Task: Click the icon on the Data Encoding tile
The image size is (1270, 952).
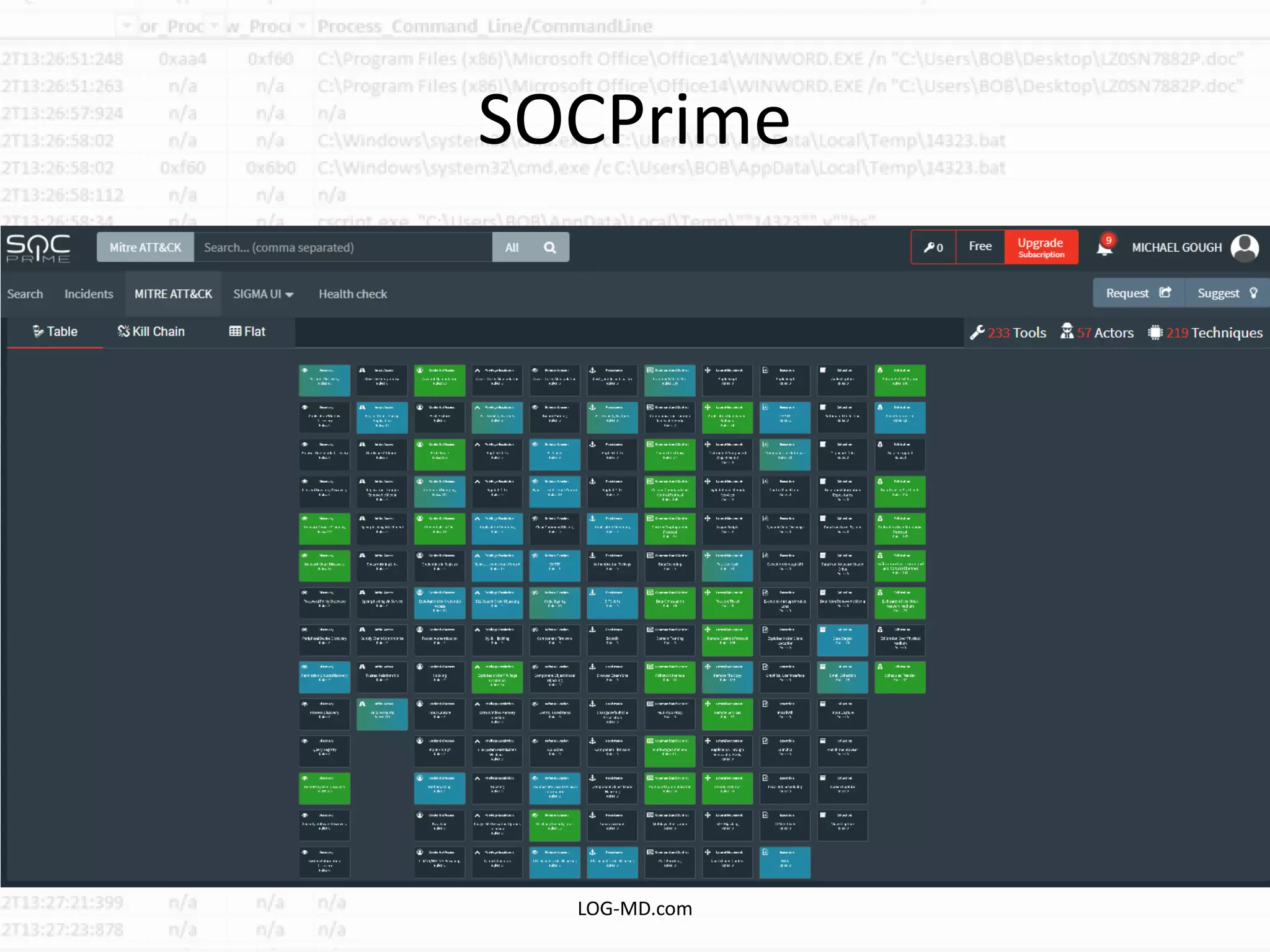Action: pyautogui.click(x=650, y=555)
